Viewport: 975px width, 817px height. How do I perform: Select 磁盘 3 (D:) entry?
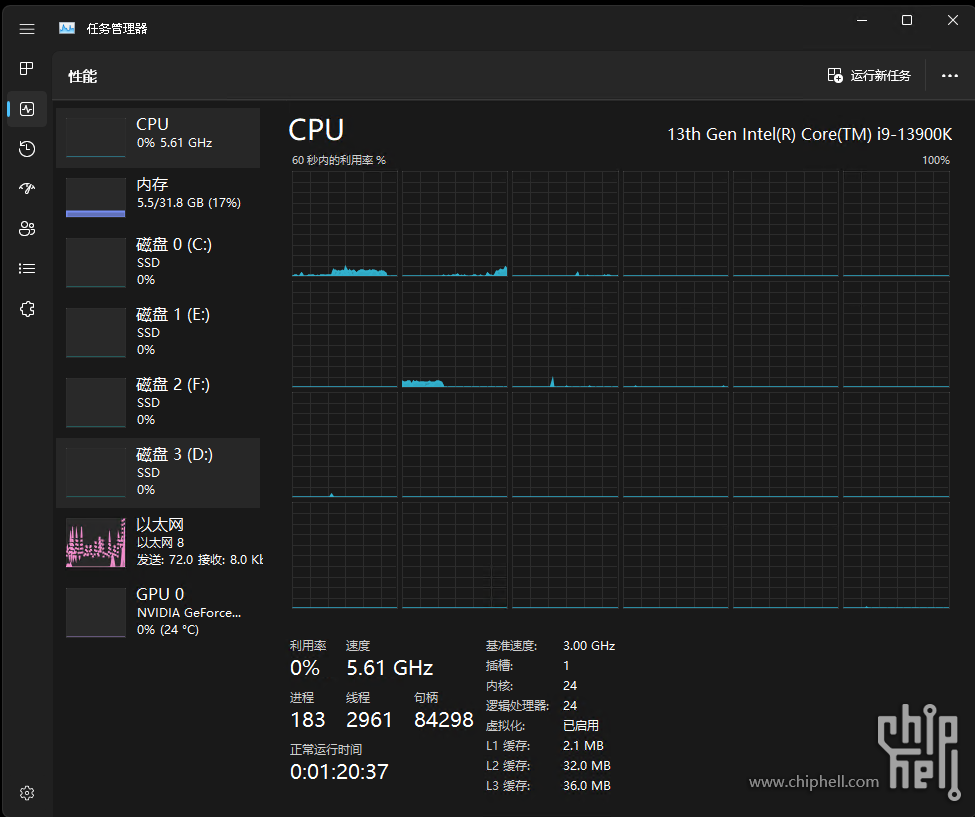click(158, 473)
